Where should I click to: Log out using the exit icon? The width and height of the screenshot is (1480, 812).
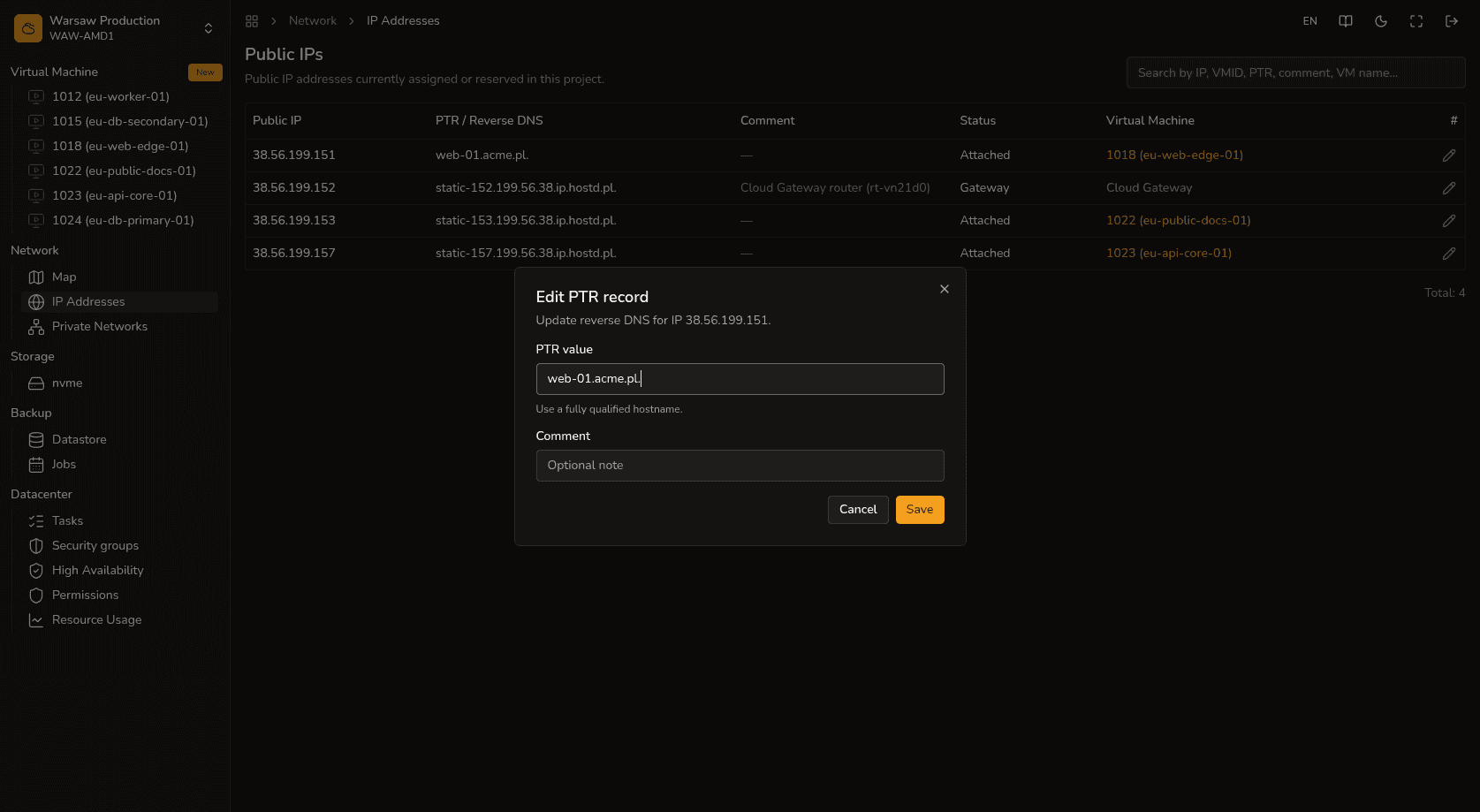[1452, 21]
